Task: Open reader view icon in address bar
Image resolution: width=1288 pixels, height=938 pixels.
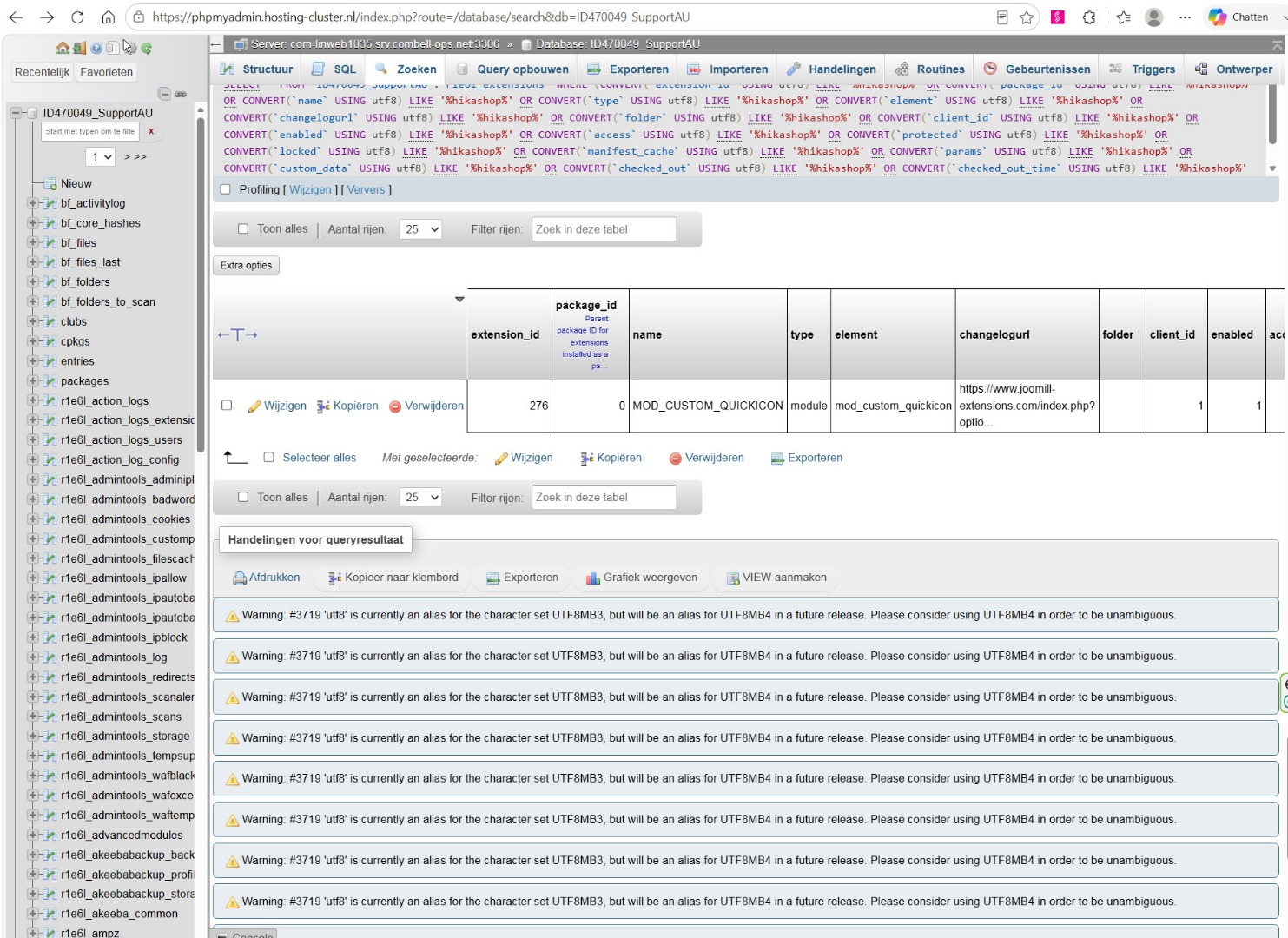Action: point(1002,17)
